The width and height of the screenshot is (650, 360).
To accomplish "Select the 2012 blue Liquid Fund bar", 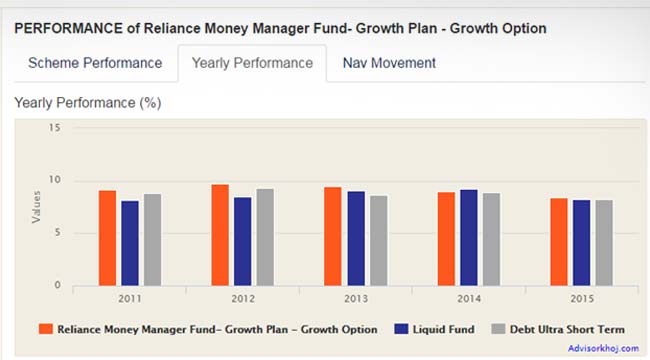I will point(243,241).
